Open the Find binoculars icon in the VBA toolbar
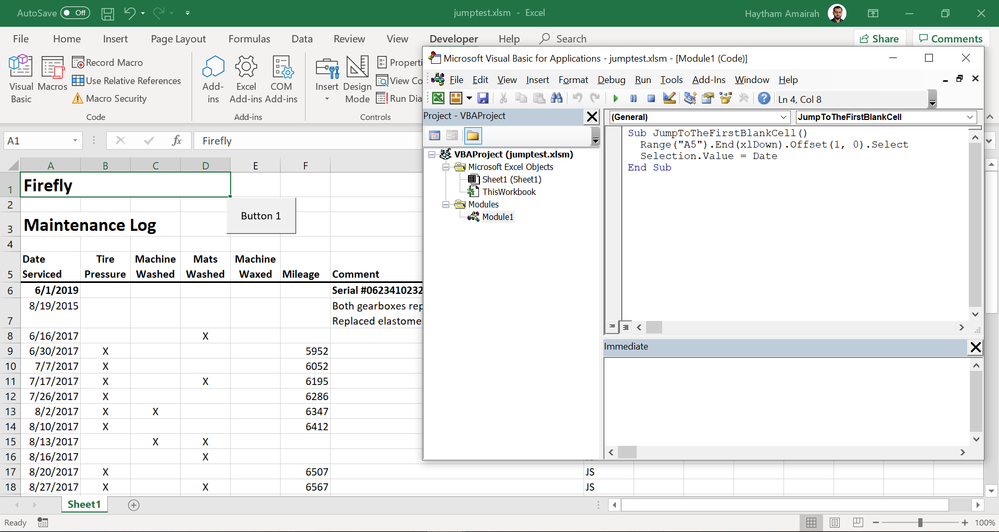 (557, 98)
